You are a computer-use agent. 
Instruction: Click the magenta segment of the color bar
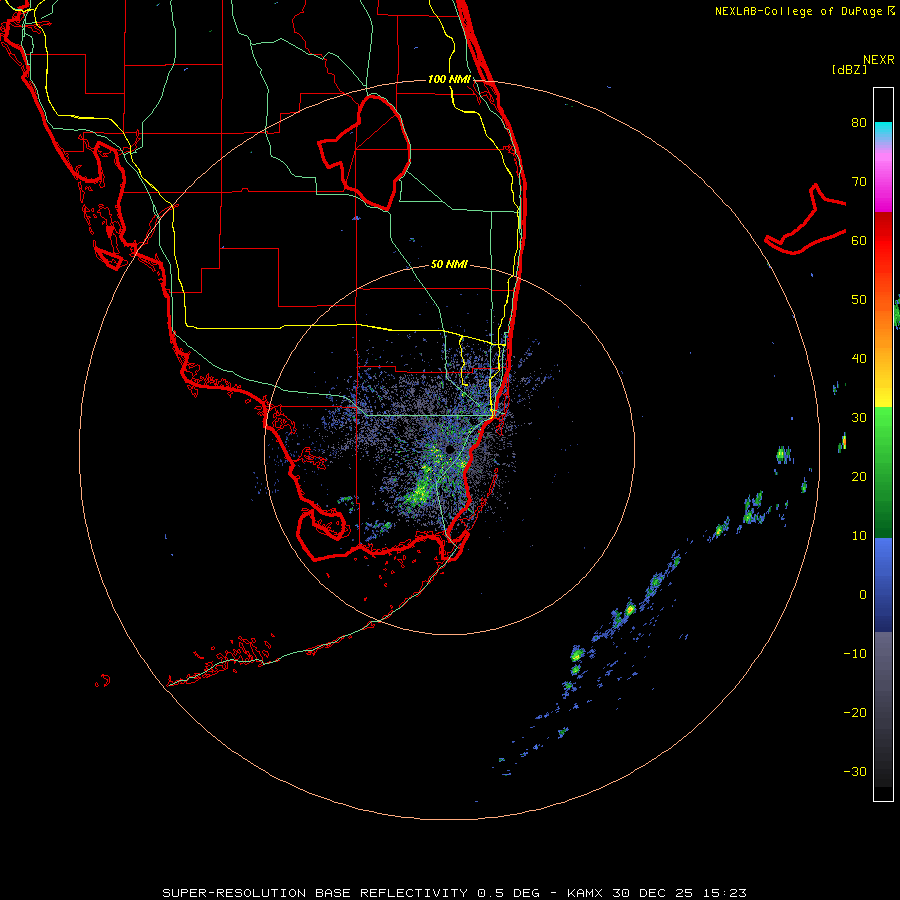coord(883,184)
